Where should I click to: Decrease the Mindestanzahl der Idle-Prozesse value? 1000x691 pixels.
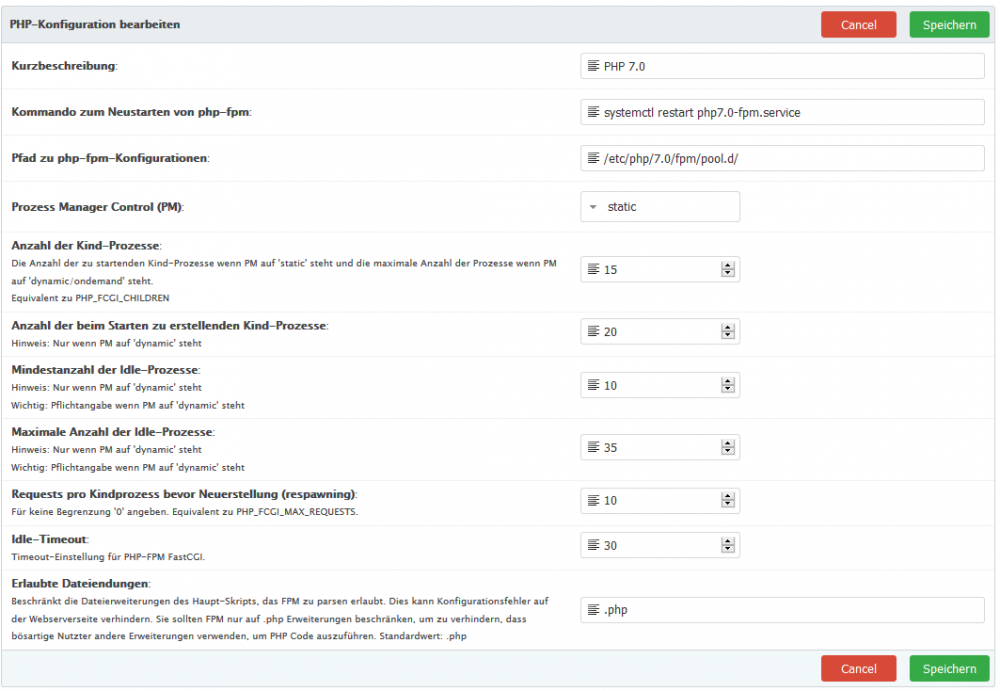coord(729,389)
